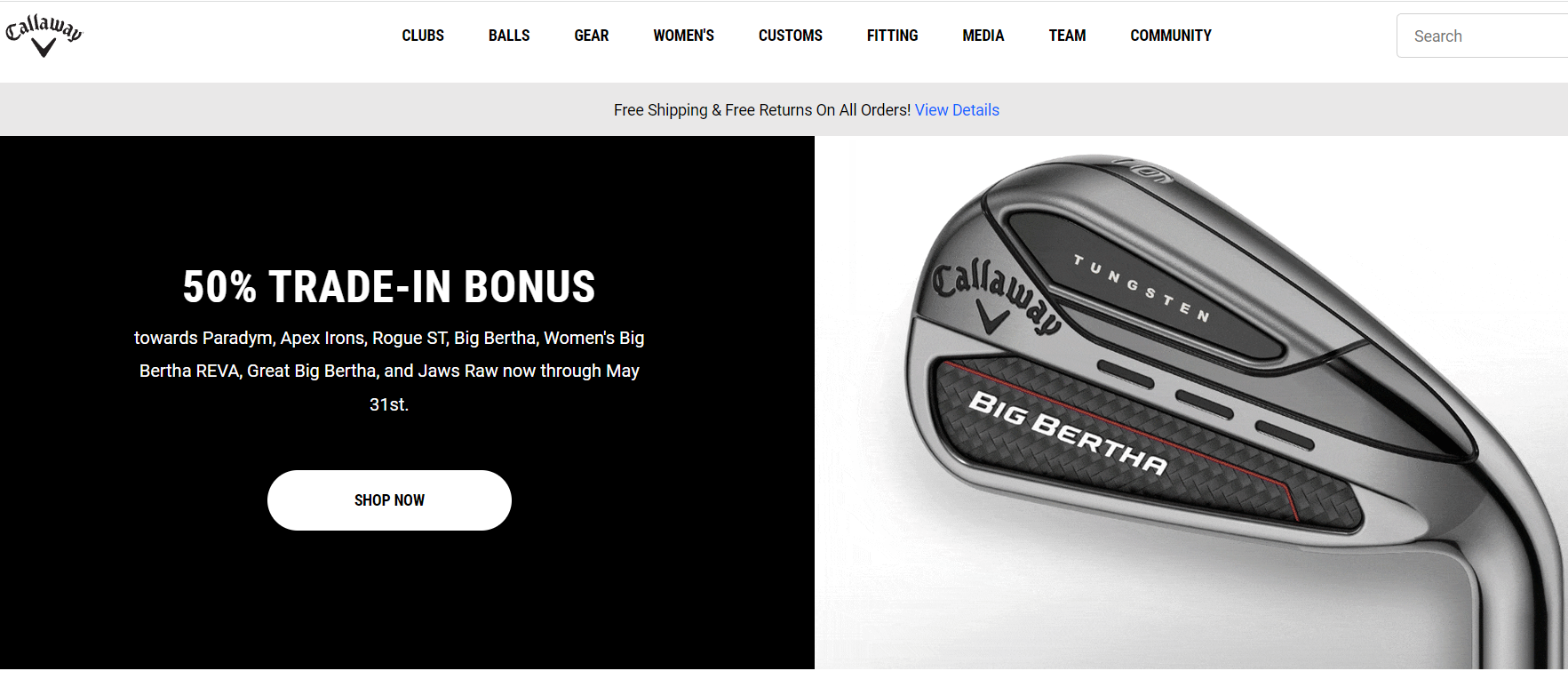1568x687 pixels.
Task: Select GEAR in the top navigation
Action: [592, 36]
